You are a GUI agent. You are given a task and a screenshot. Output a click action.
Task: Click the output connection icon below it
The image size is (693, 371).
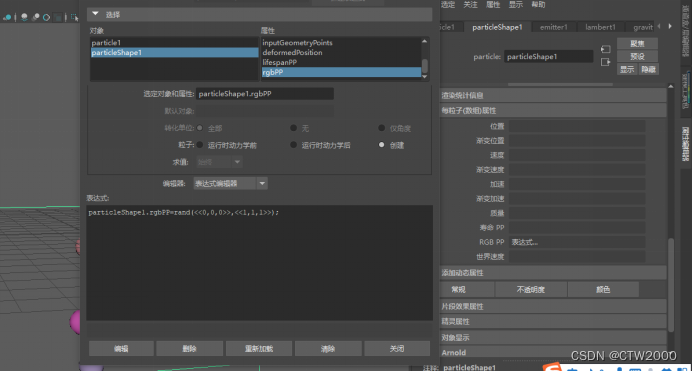(x=605, y=62)
